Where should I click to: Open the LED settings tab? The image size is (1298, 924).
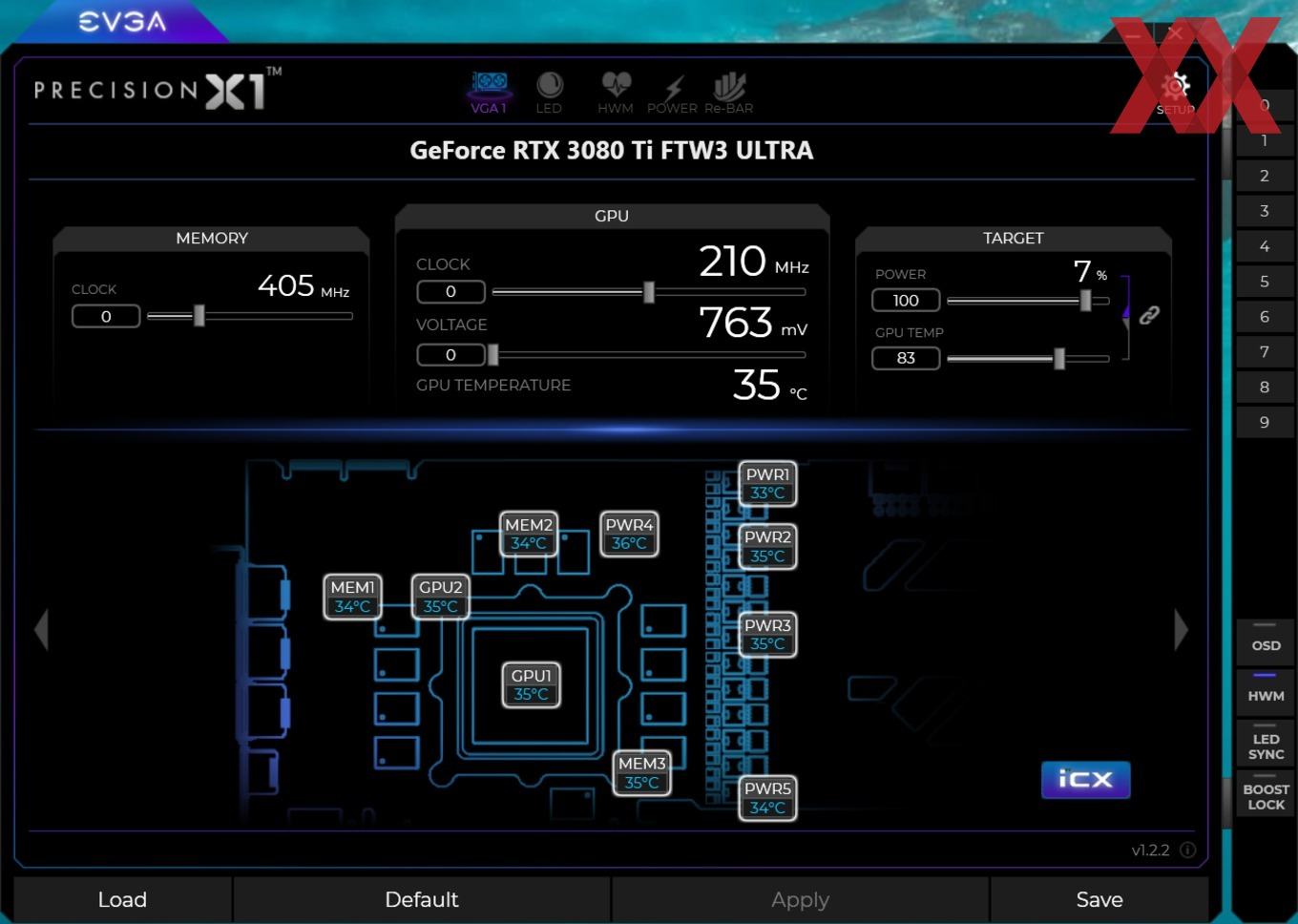[549, 93]
